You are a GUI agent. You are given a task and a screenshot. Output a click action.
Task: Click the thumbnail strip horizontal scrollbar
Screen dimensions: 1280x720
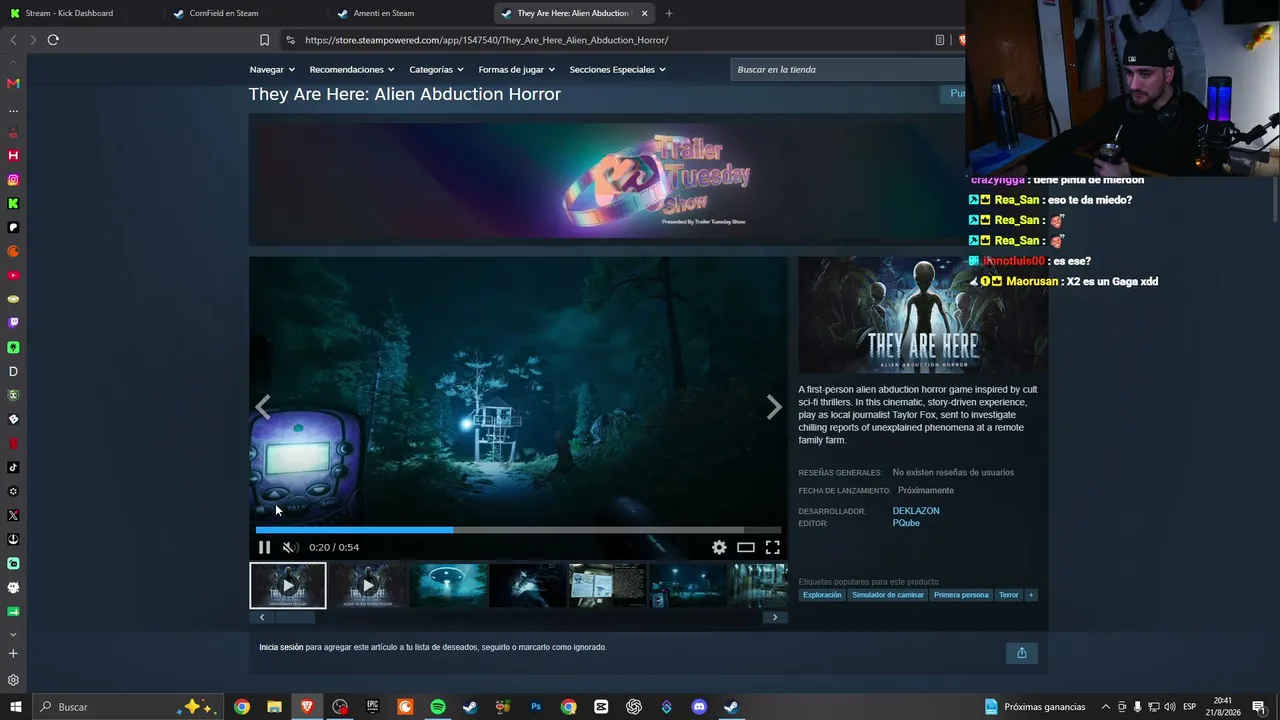coord(294,617)
